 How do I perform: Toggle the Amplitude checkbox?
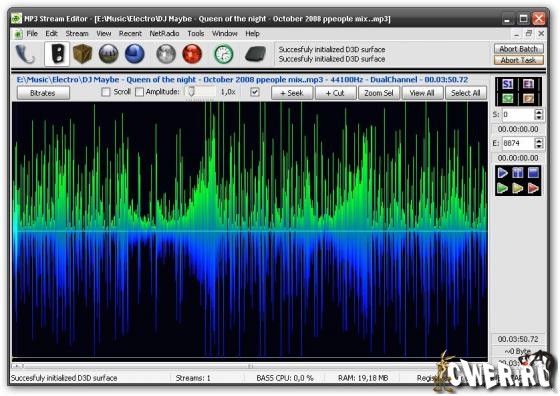140,92
